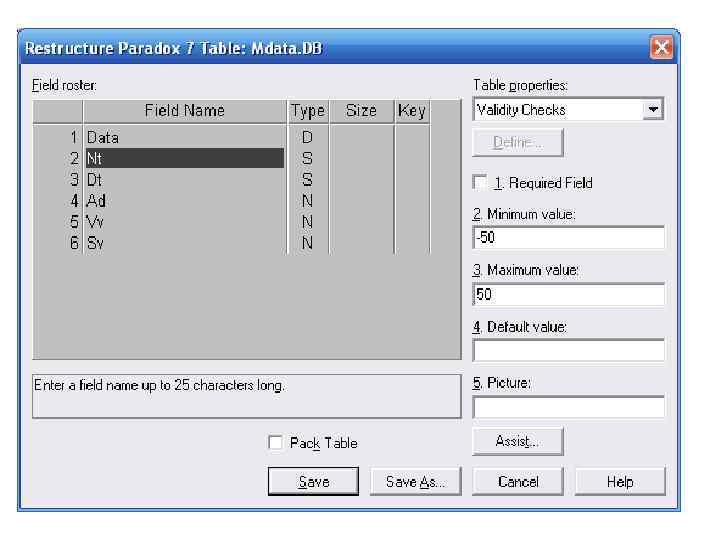The width and height of the screenshot is (720, 540).
Task: Click the type S cell of Dt
Action: pyautogui.click(x=308, y=180)
